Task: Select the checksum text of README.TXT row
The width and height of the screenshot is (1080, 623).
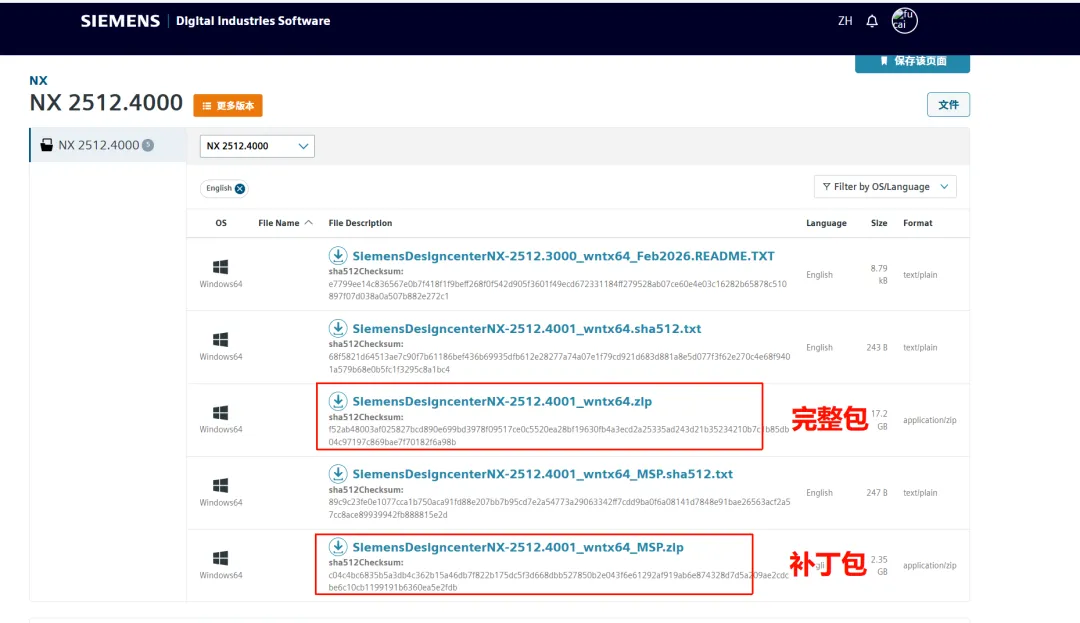Action: (x=557, y=290)
